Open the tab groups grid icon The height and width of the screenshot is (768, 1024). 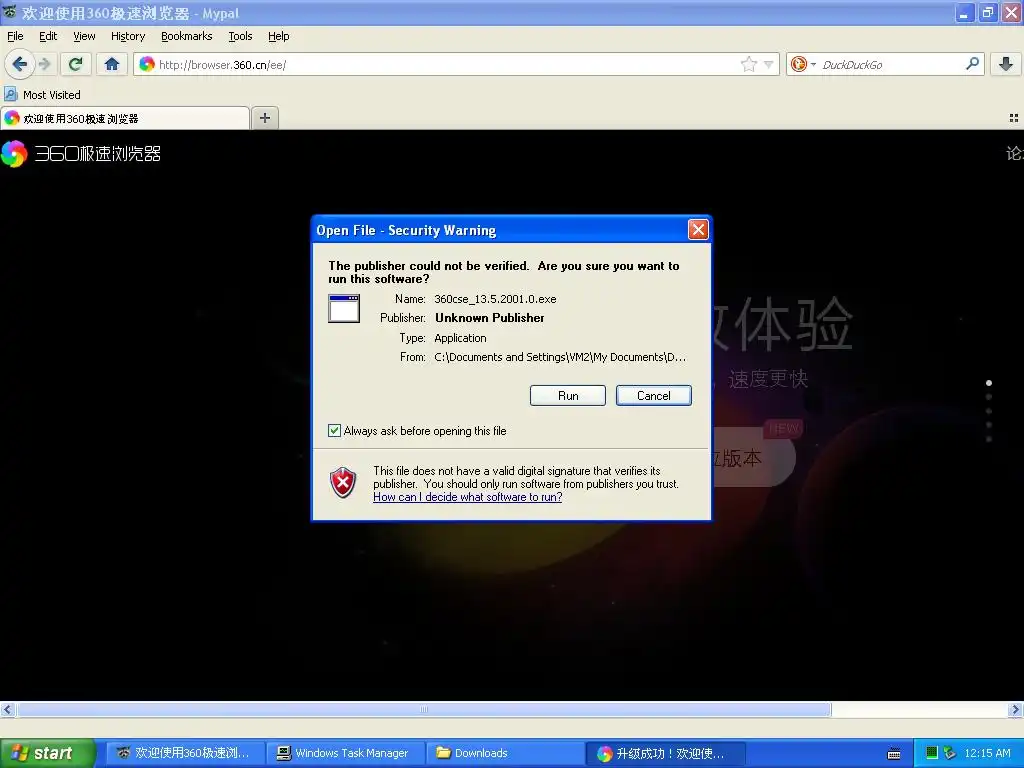(1014, 118)
